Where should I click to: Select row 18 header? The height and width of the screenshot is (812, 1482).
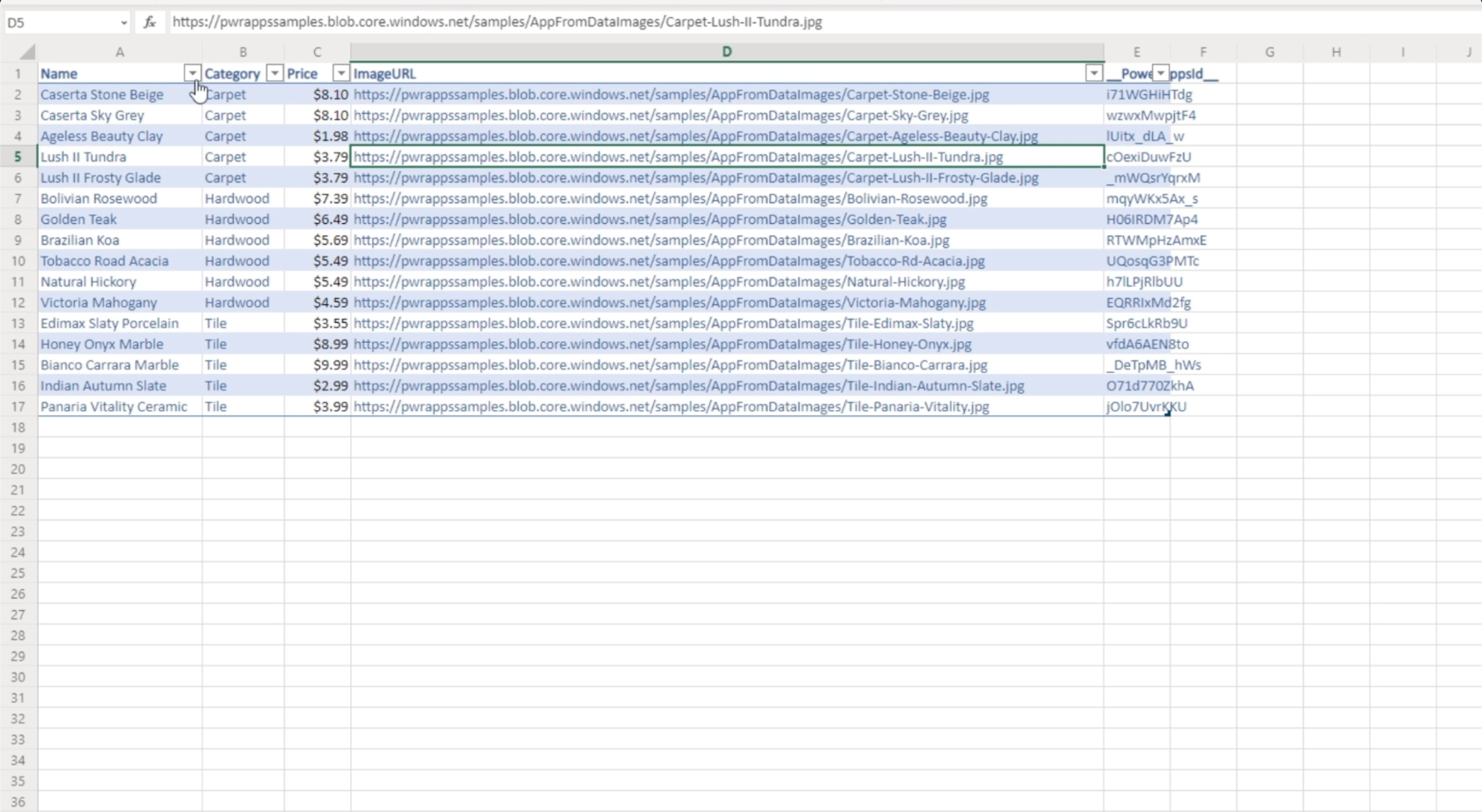pyautogui.click(x=18, y=428)
